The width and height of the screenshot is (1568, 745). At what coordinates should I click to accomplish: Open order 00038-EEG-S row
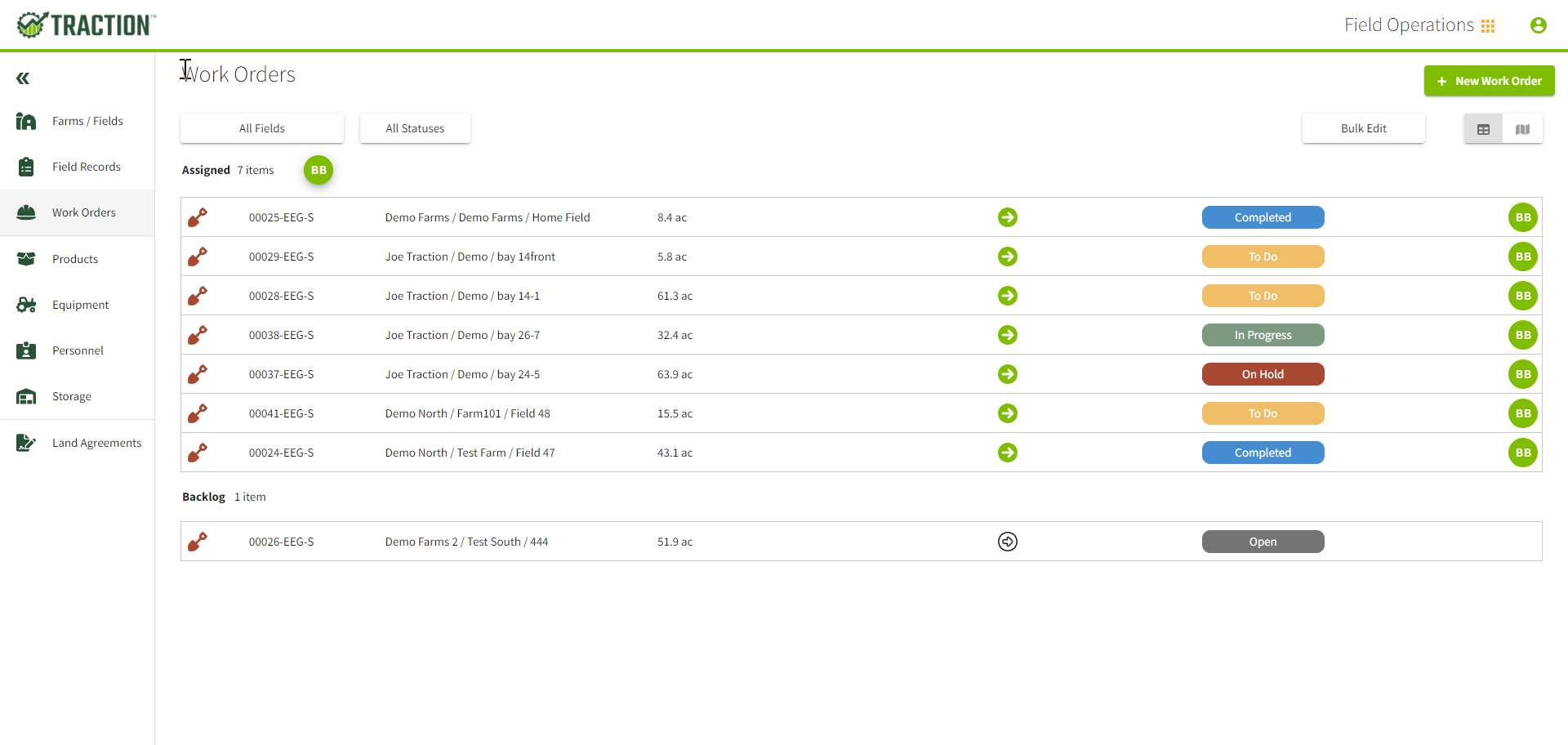[x=281, y=335]
